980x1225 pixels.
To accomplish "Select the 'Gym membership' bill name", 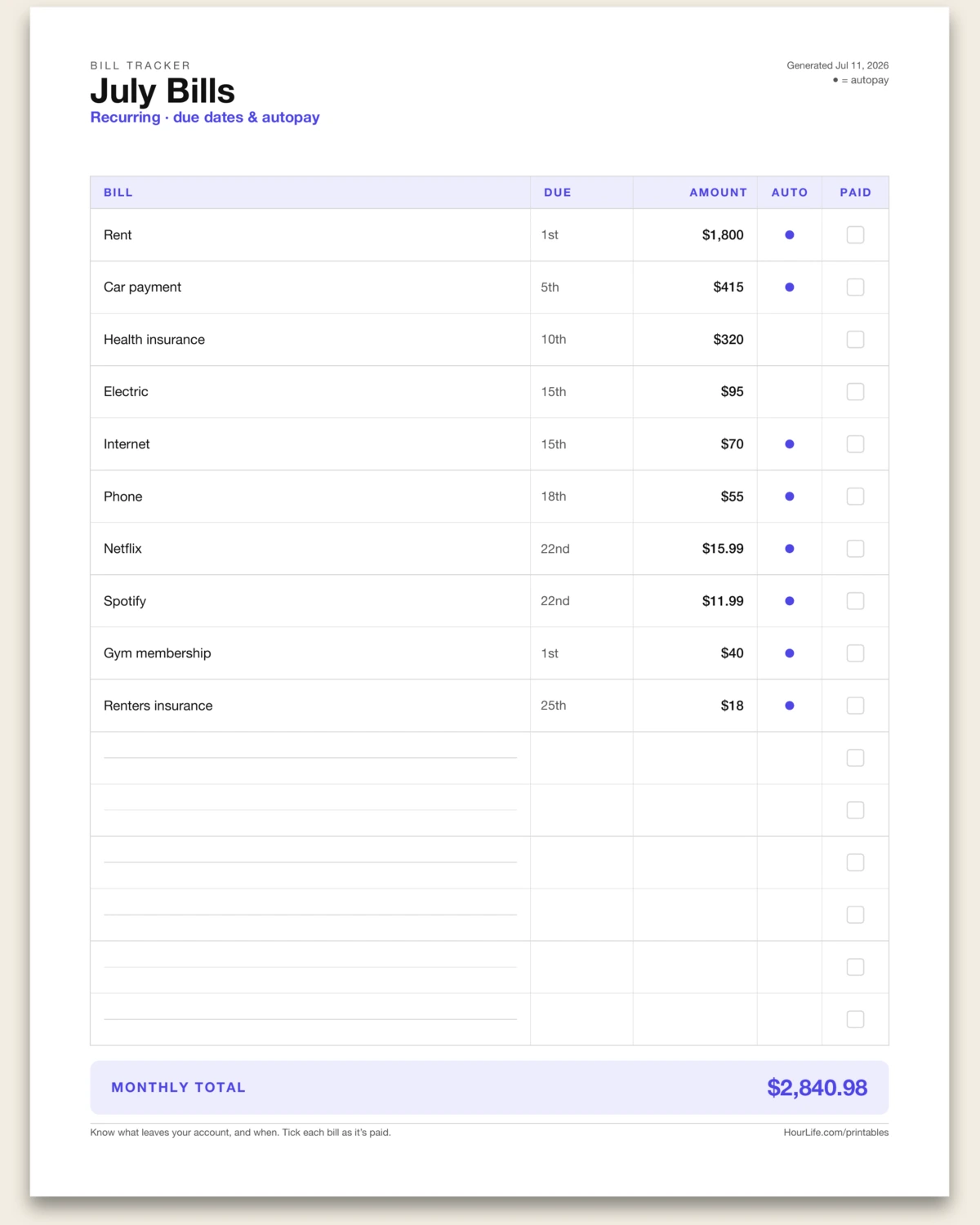I will click(x=158, y=653).
